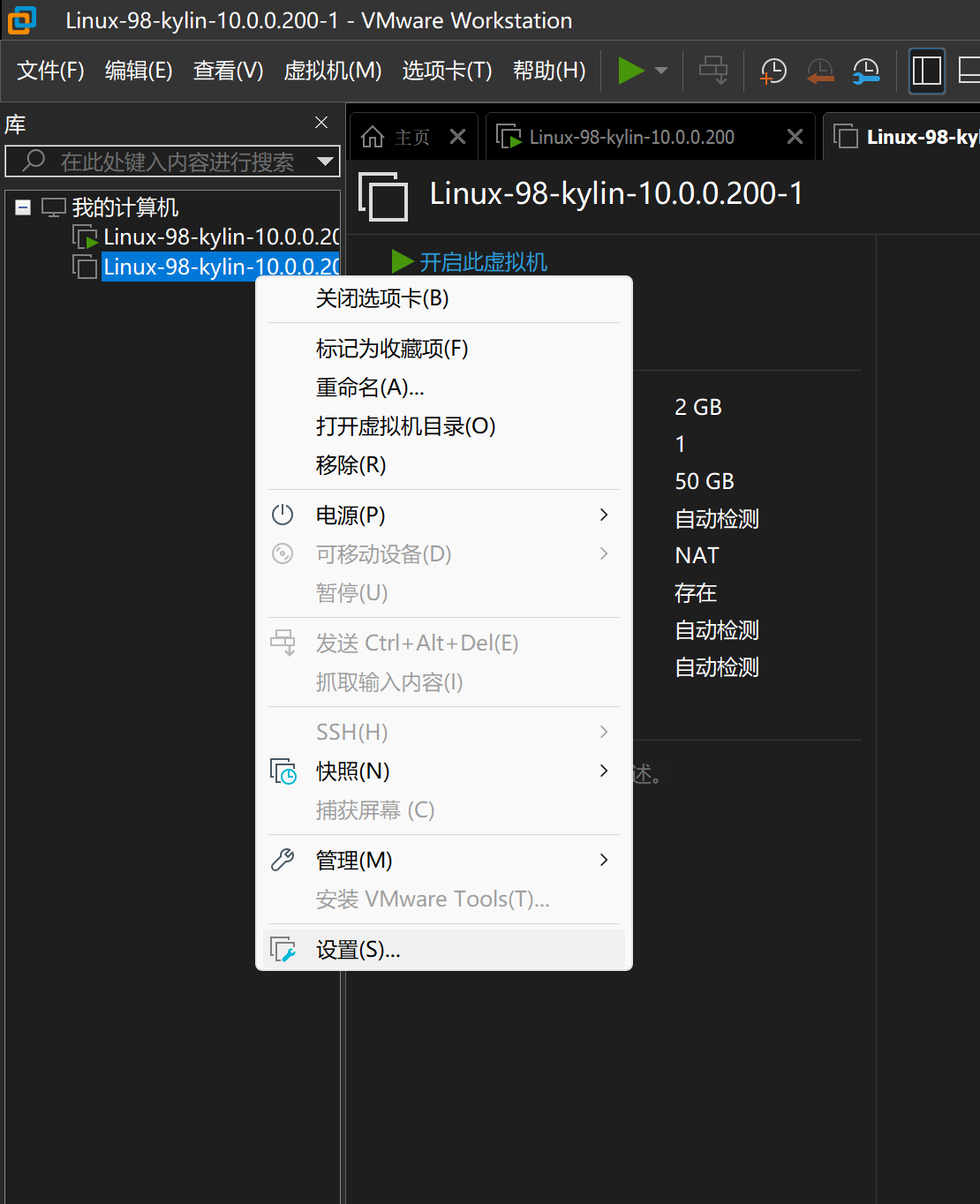Select 我的计算机 in the library tree
The height and width of the screenshot is (1204, 980).
click(x=124, y=207)
